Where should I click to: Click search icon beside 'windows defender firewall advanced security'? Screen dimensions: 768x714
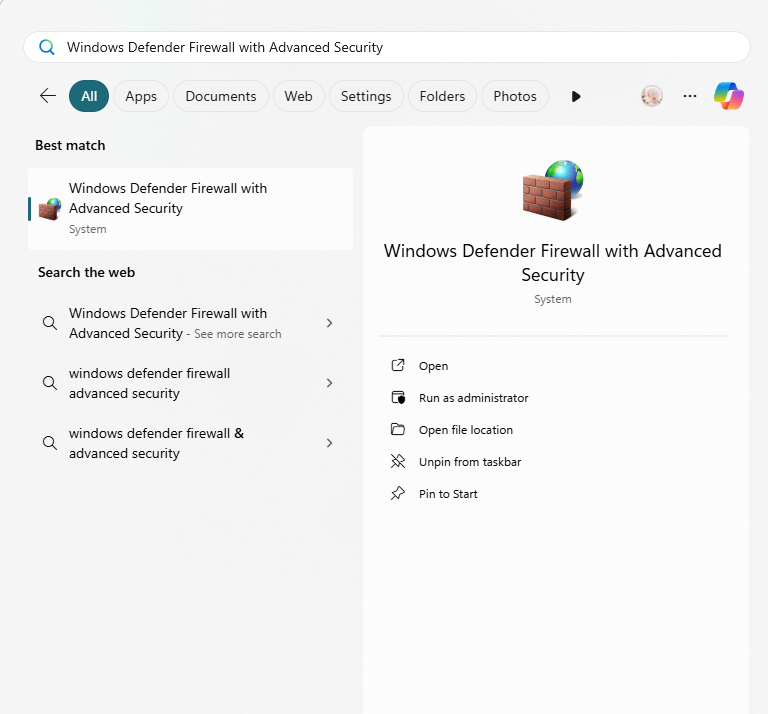pos(49,382)
